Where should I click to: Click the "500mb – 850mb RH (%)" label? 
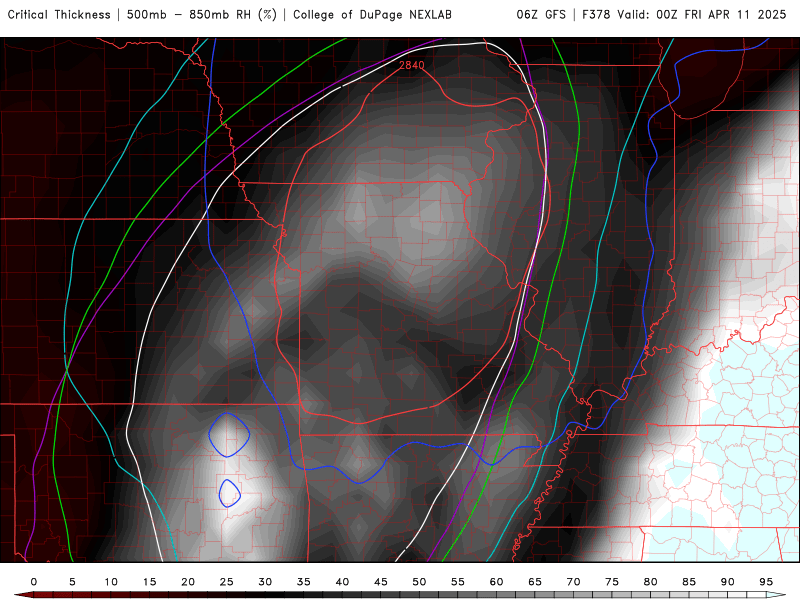pos(202,15)
